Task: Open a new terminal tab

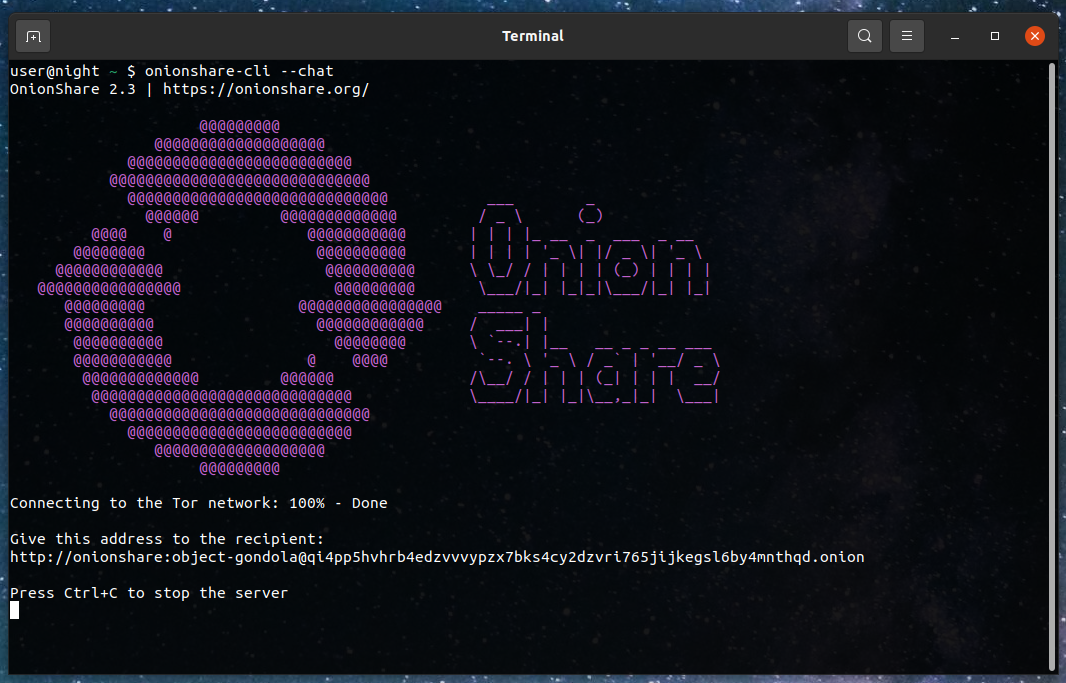Action: tap(33, 36)
